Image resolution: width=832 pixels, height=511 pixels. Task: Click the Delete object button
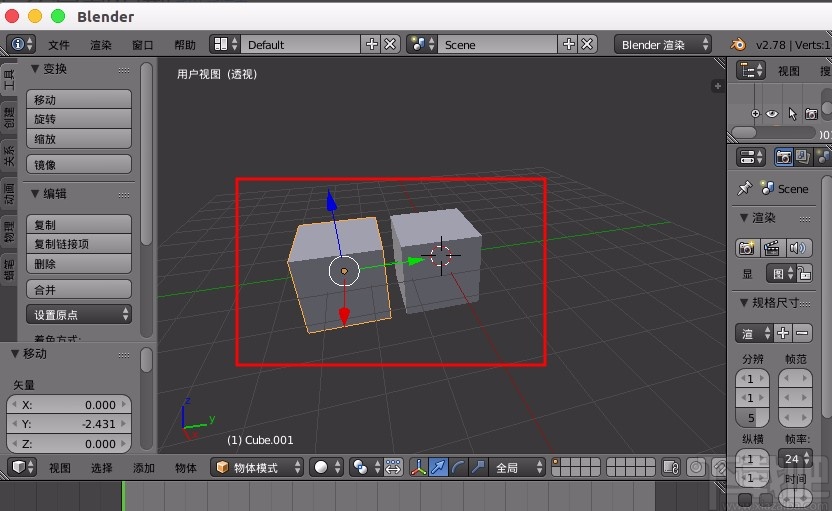pyautogui.click(x=79, y=264)
